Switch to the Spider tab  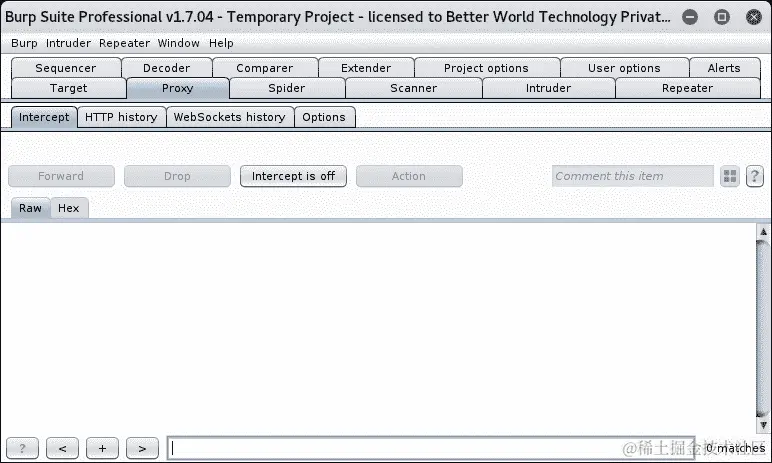coord(287,88)
